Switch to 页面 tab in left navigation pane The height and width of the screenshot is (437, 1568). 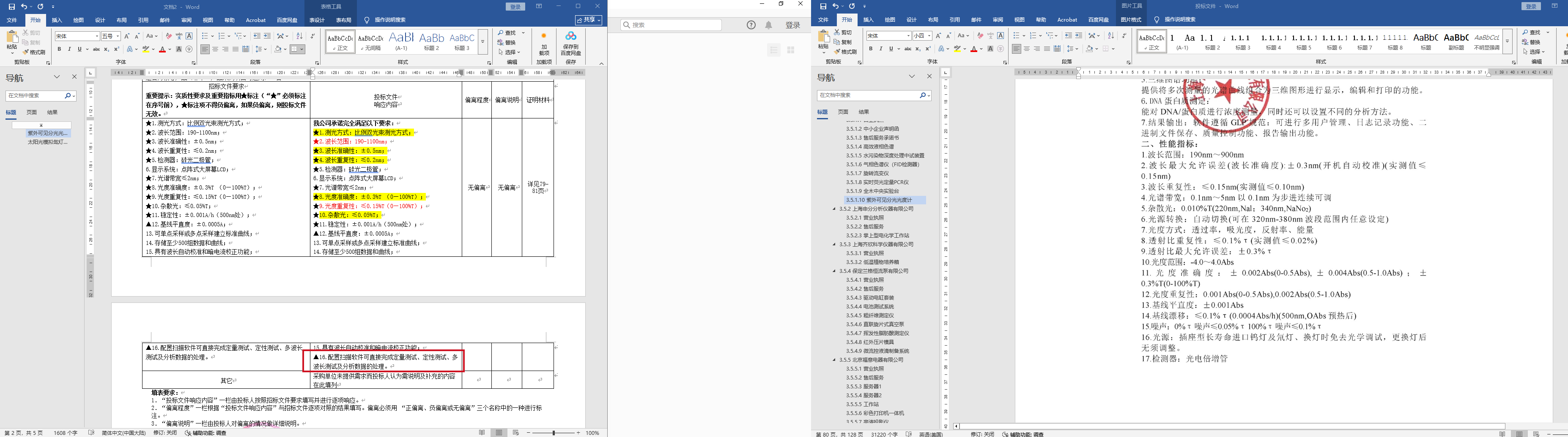[x=32, y=112]
